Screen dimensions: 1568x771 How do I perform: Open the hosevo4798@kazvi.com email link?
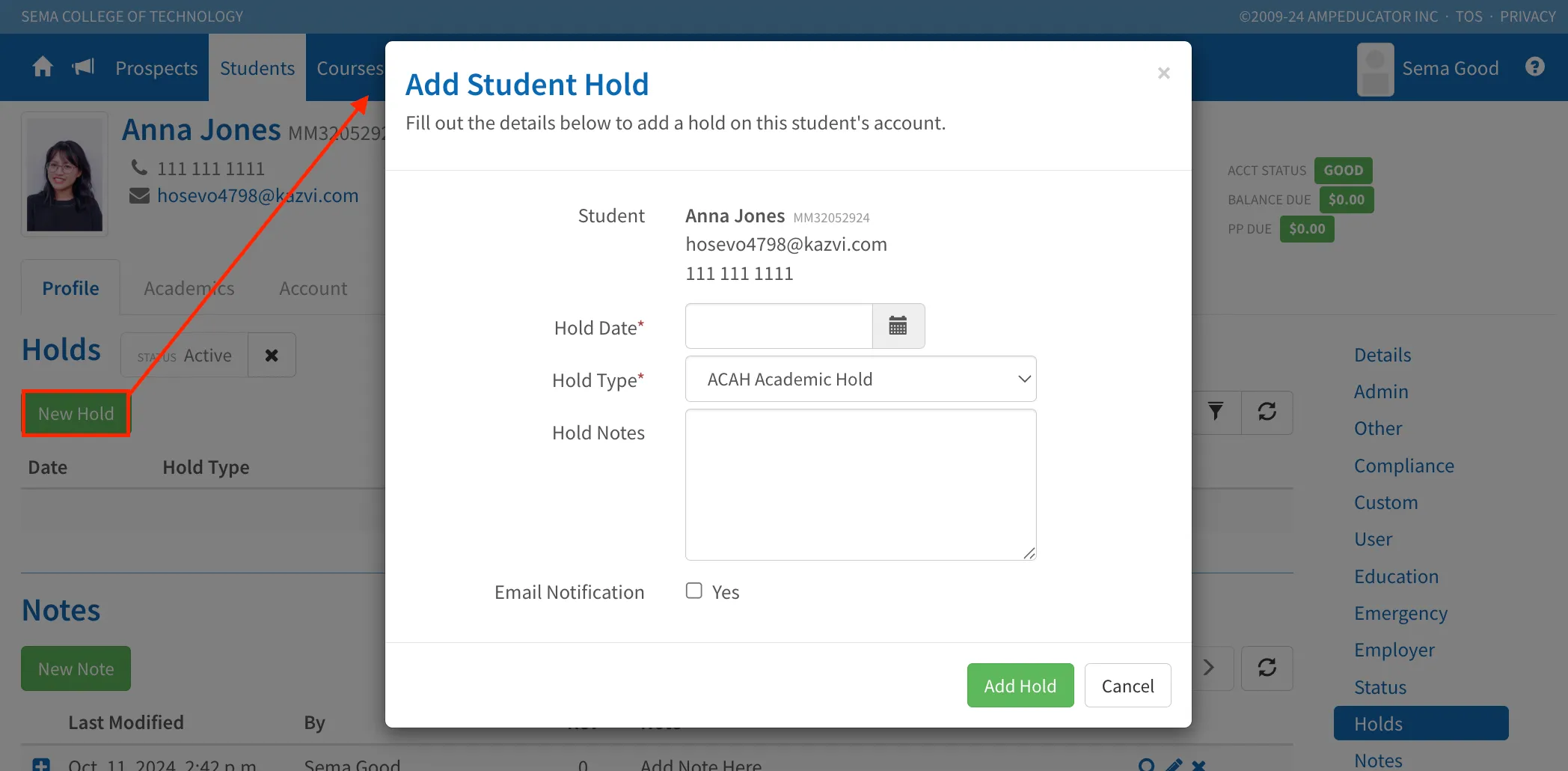258,195
